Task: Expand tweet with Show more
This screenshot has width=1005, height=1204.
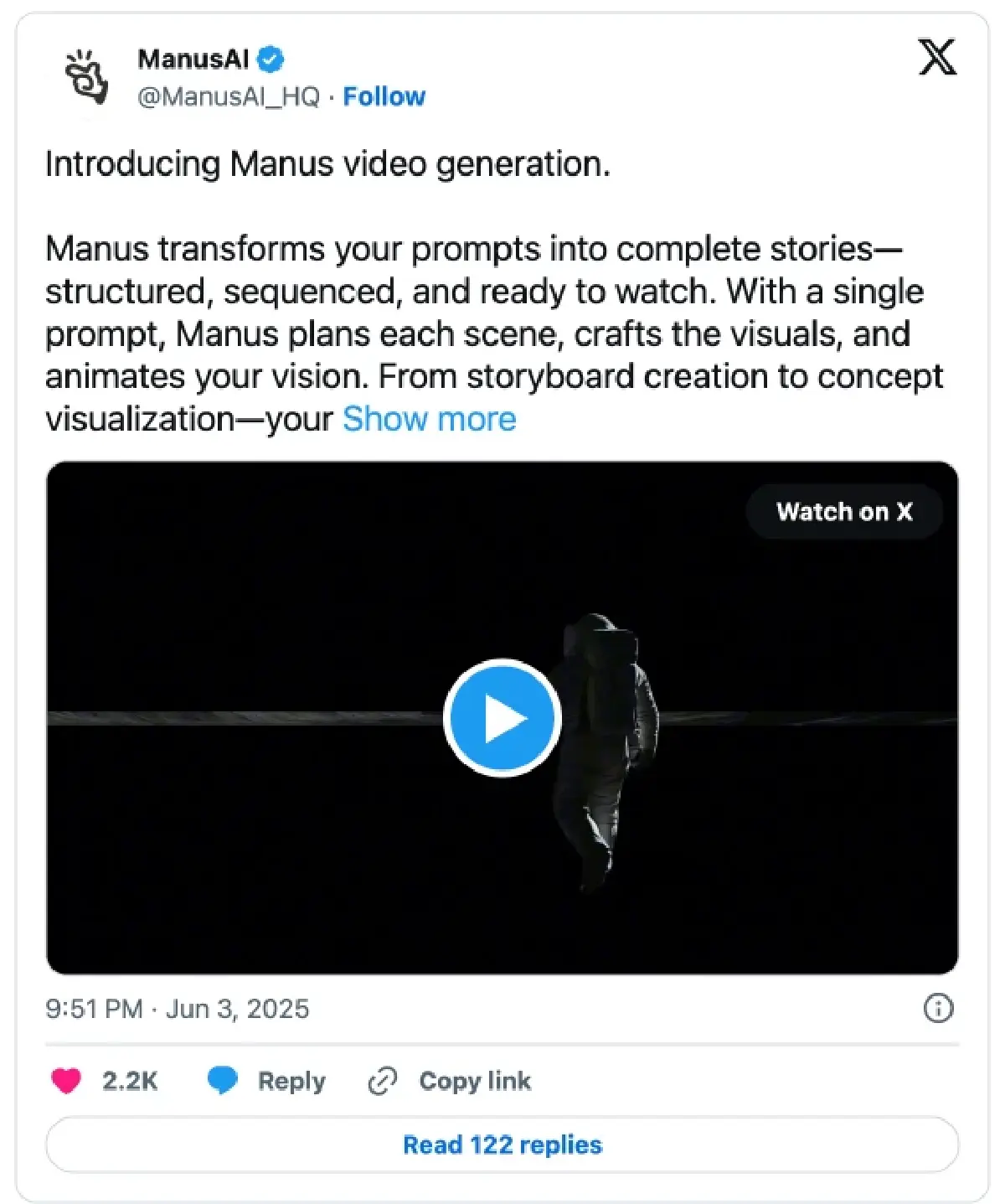Action: [429, 419]
